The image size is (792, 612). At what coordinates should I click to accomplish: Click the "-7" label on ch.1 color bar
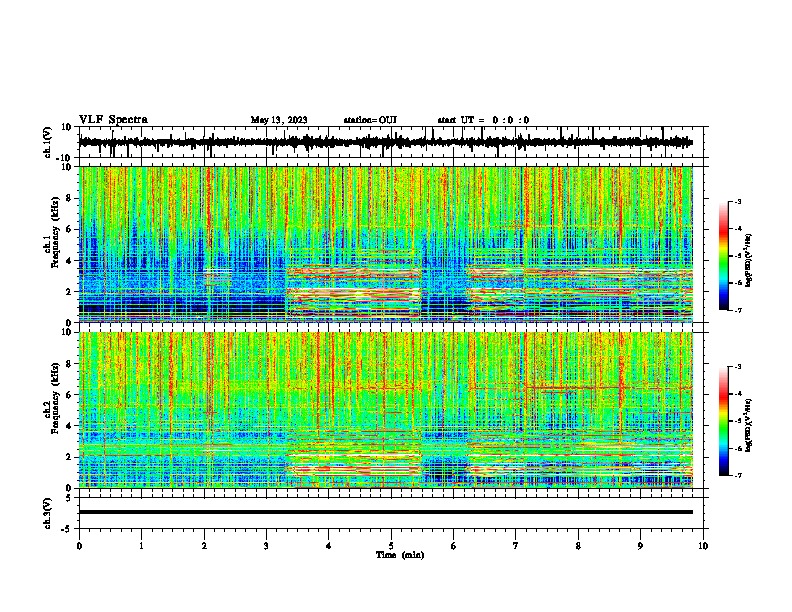pos(737,310)
